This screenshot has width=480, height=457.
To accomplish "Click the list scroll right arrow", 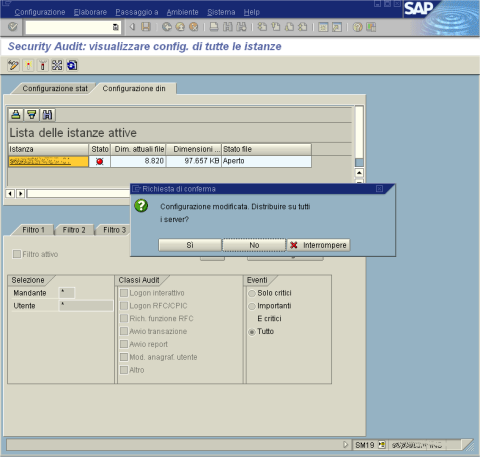I will (x=21, y=193).
